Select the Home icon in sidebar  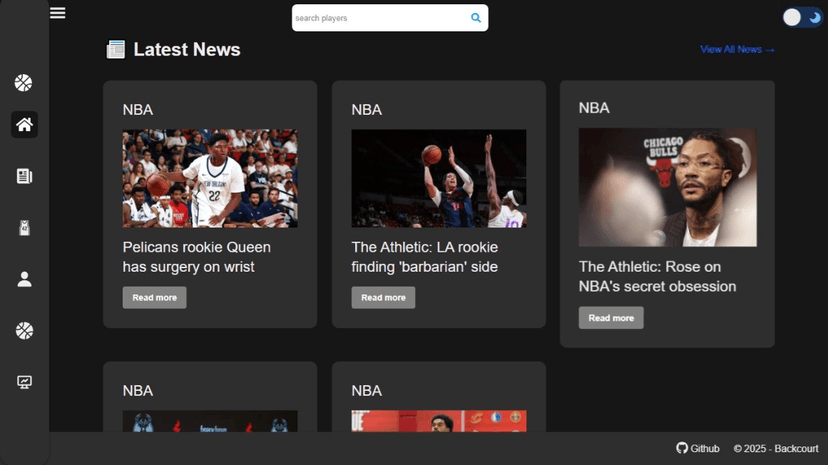[x=24, y=125]
